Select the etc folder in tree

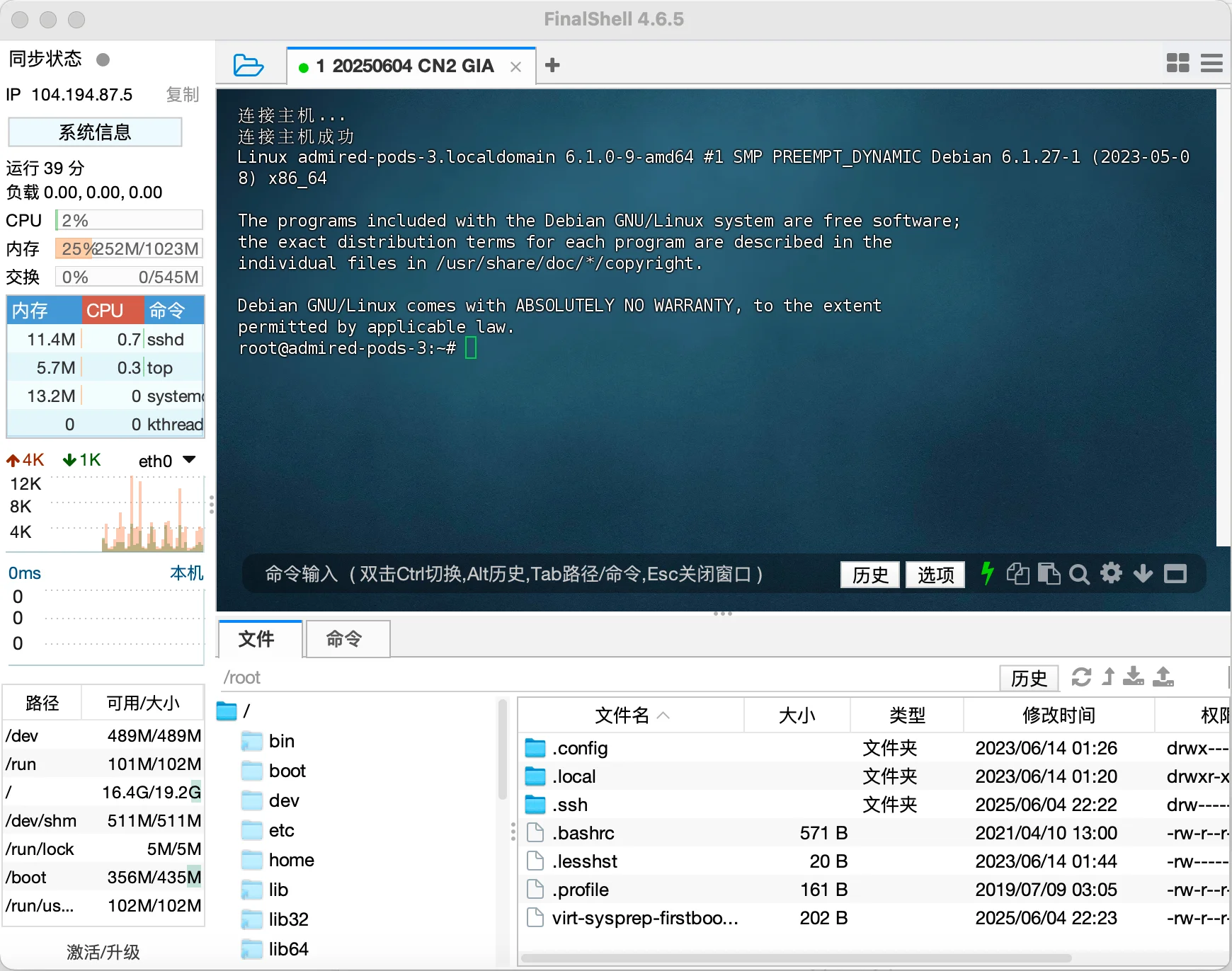pyautogui.click(x=268, y=830)
